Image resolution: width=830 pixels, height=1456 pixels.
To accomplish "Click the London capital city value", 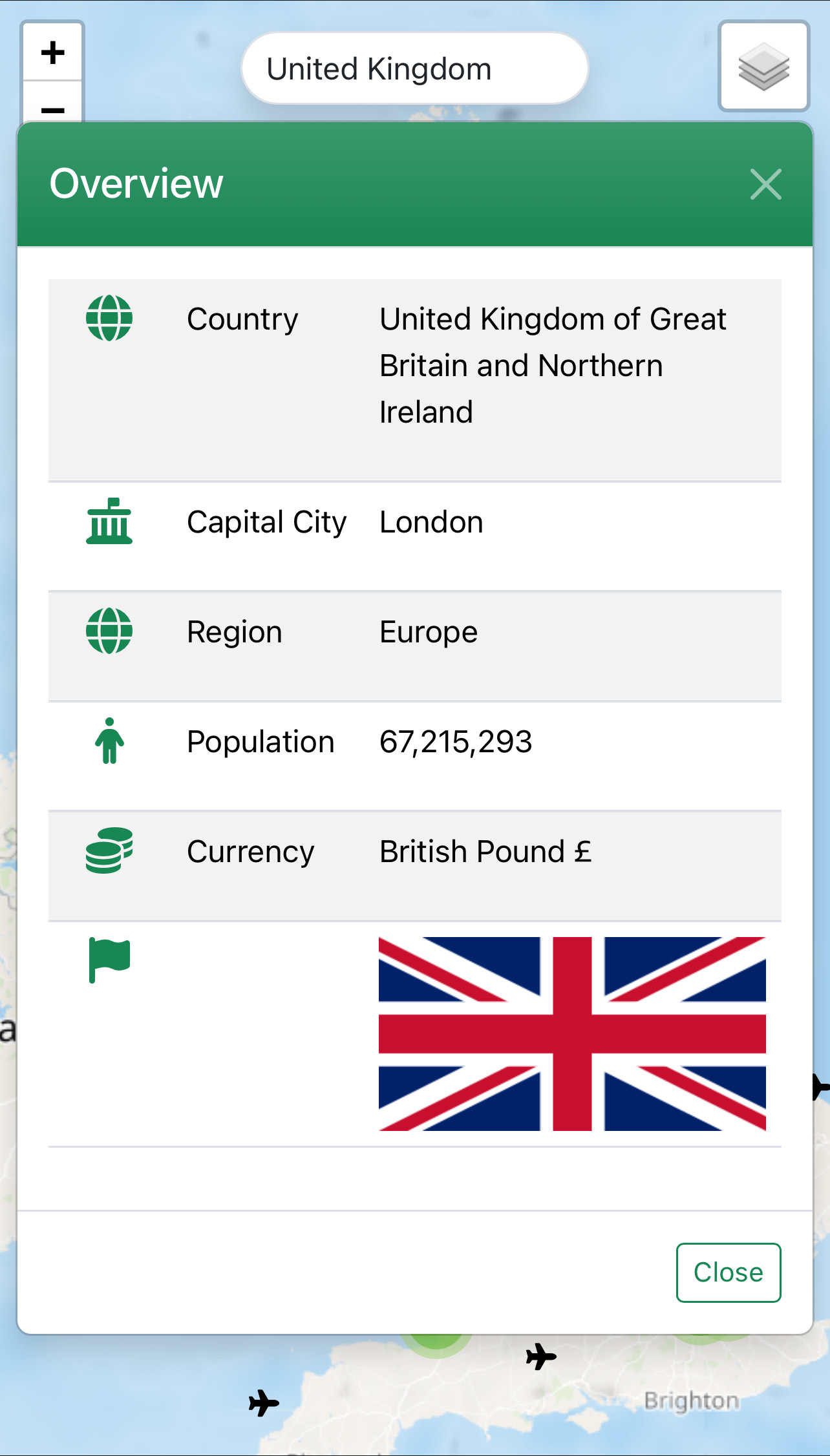I will (x=431, y=522).
